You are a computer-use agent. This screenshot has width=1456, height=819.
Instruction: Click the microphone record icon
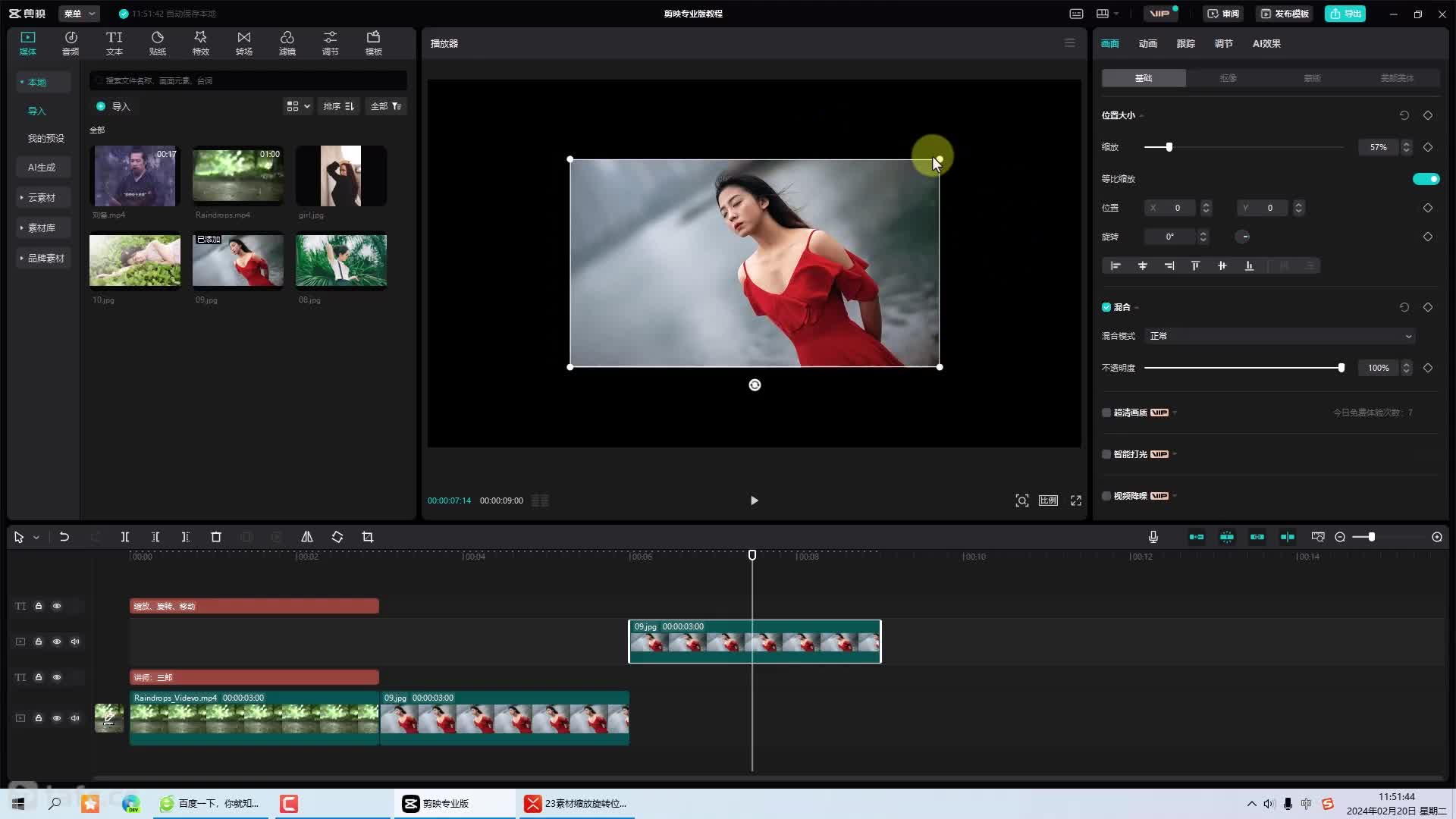1153,537
